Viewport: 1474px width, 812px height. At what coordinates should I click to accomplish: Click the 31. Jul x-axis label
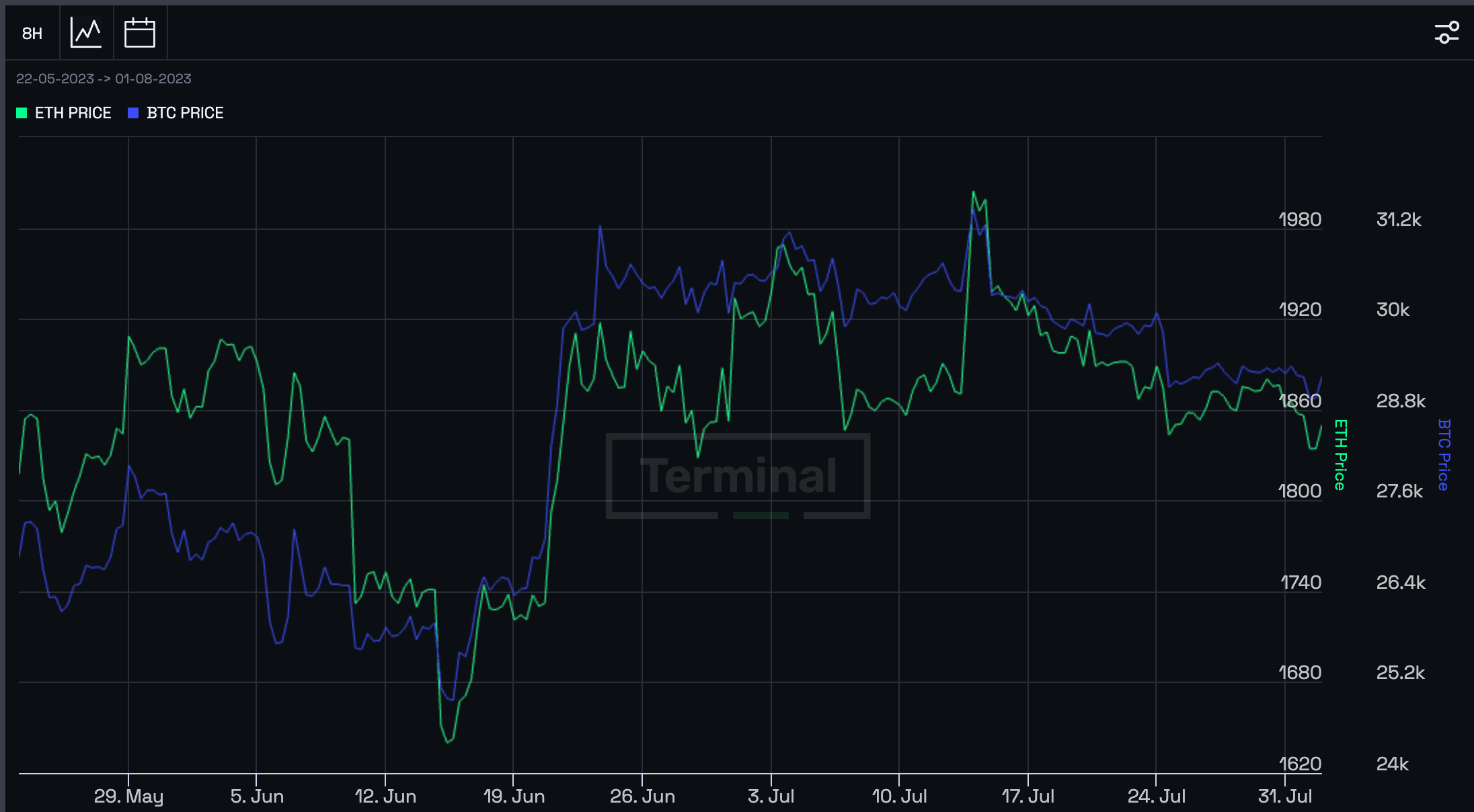pos(1285,797)
